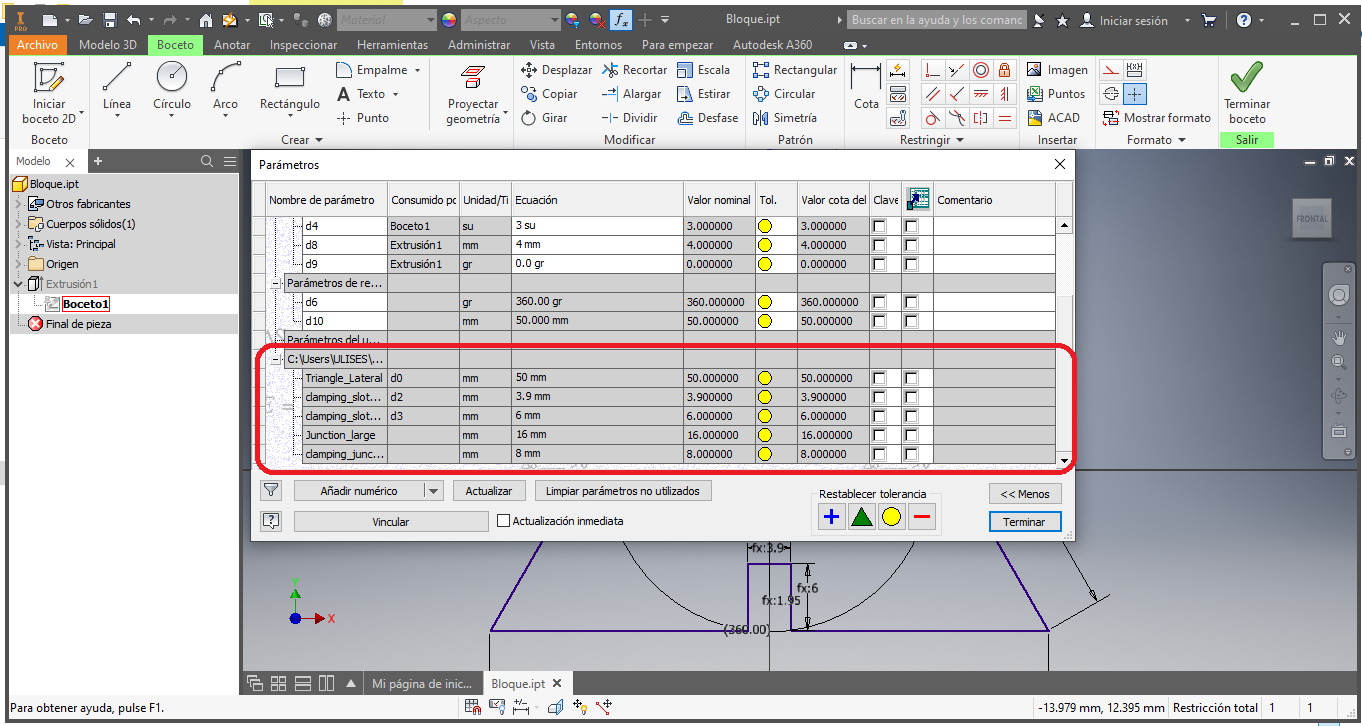This screenshot has width=1362, height=726.
Task: Click the Dividir split tool
Action: click(629, 118)
